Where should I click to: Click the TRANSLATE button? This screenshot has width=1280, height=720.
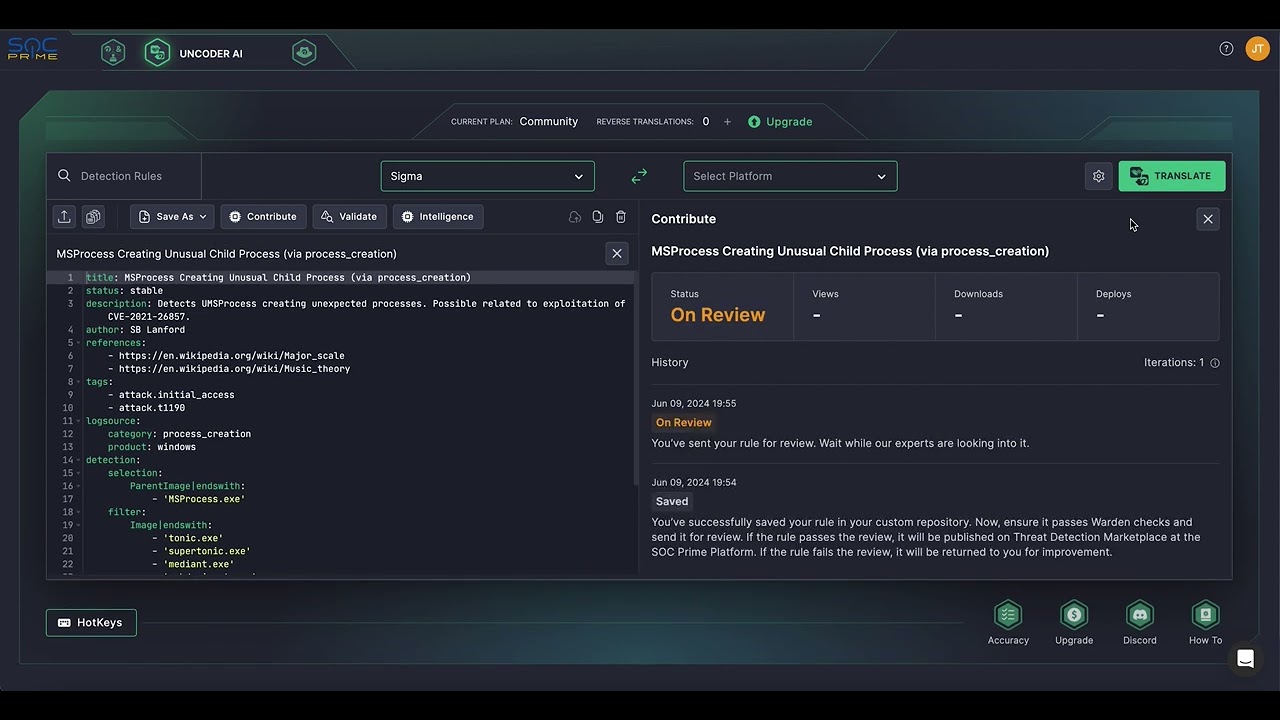point(1171,176)
